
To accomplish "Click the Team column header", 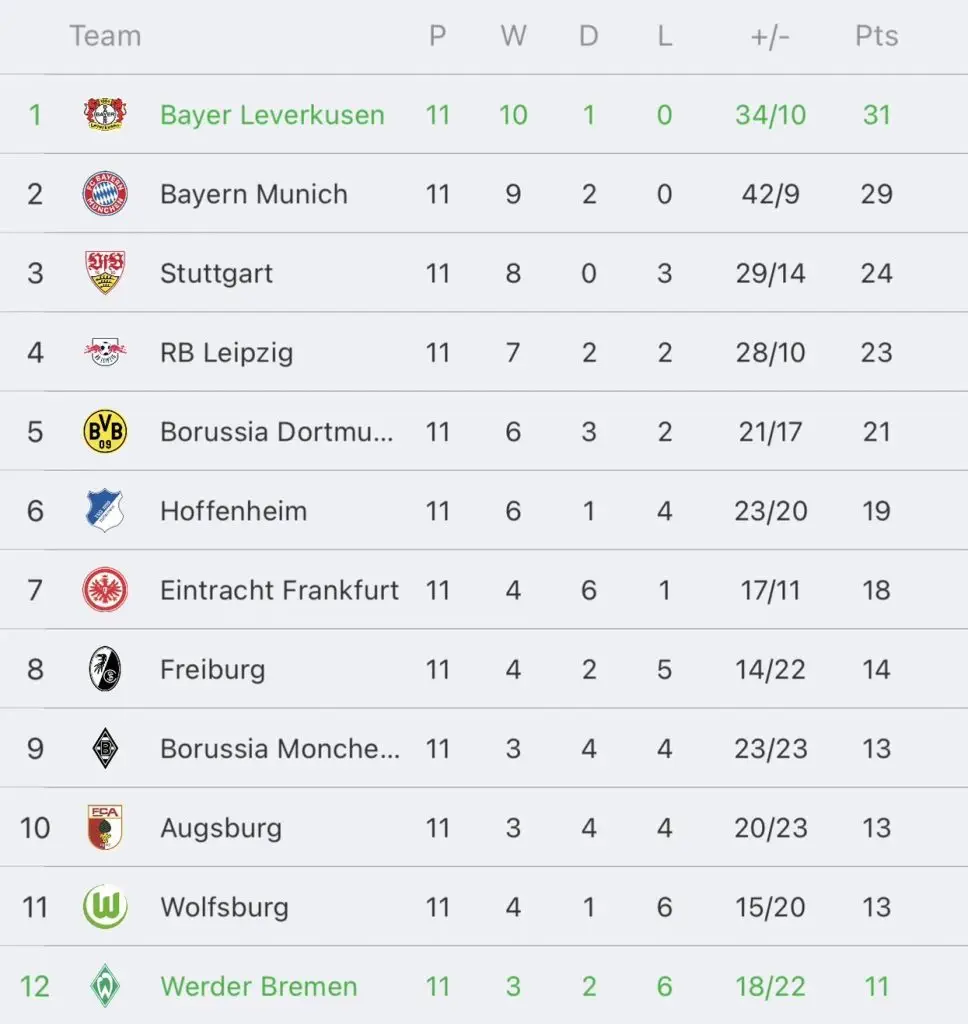I will tap(105, 36).
